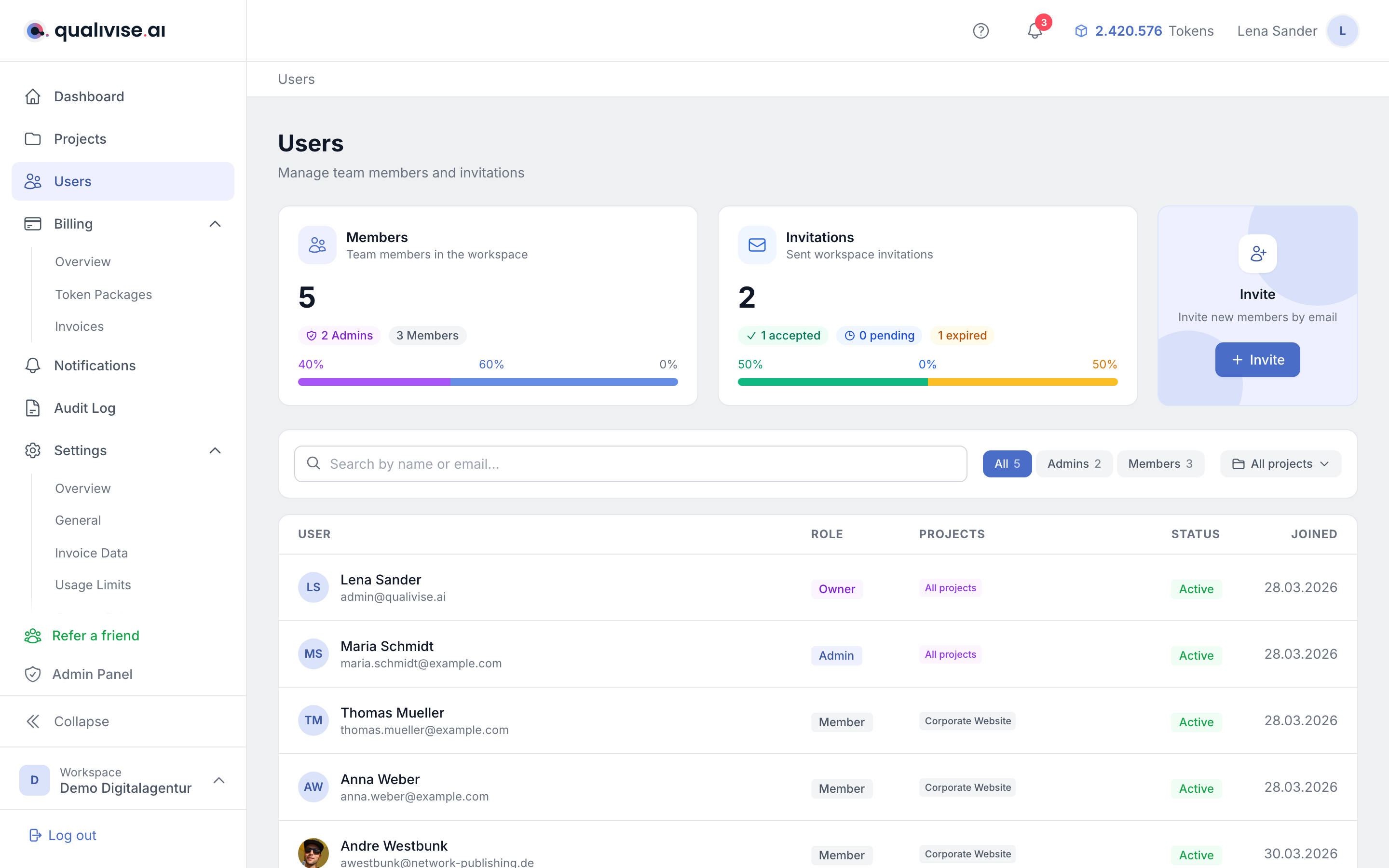Screen dimensions: 1389x868
Task: Click the qualivise.ai logo
Action: point(95,30)
